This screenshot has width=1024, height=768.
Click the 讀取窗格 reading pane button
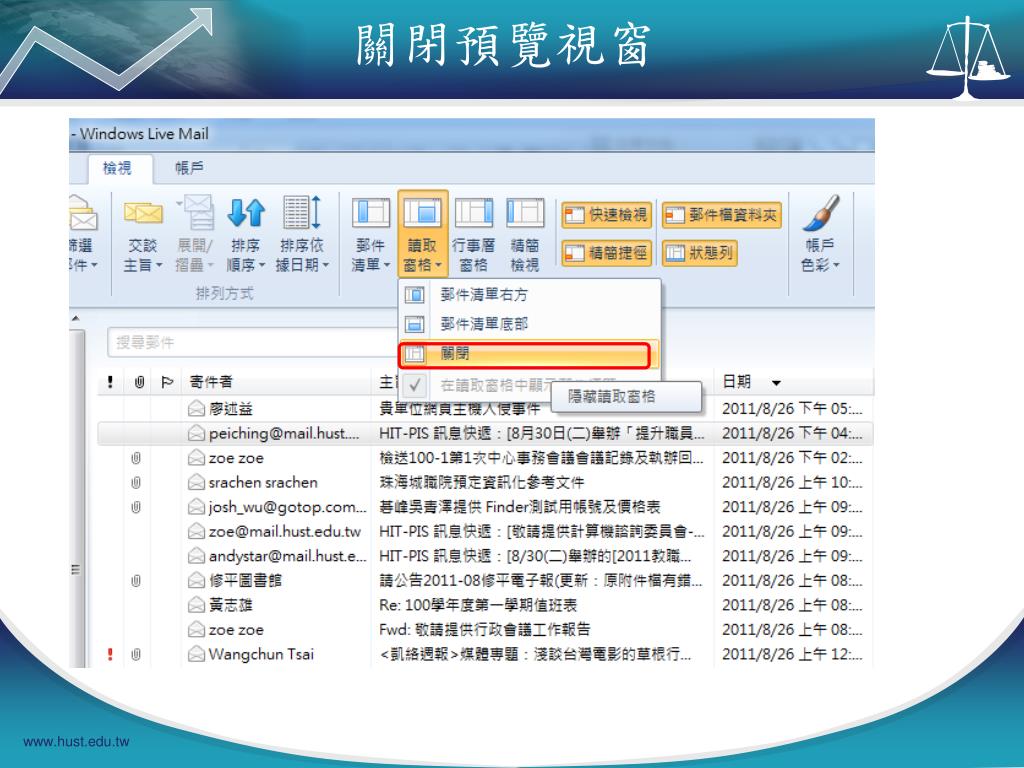pyautogui.click(x=422, y=235)
